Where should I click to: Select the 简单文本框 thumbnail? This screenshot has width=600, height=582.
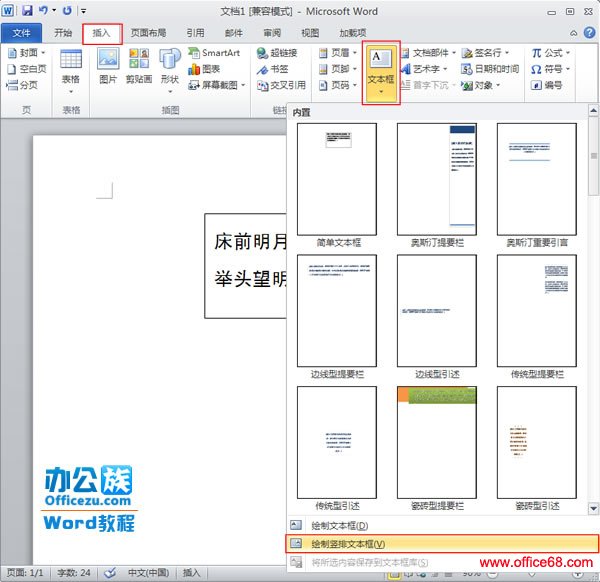(337, 179)
